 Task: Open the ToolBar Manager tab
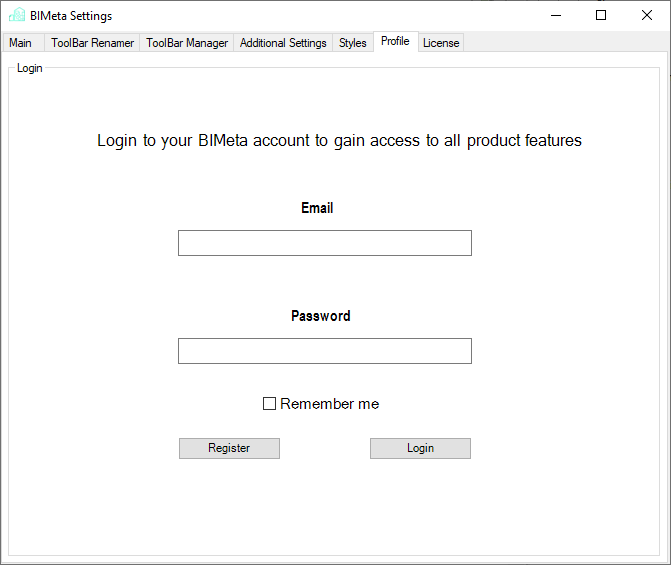click(187, 43)
